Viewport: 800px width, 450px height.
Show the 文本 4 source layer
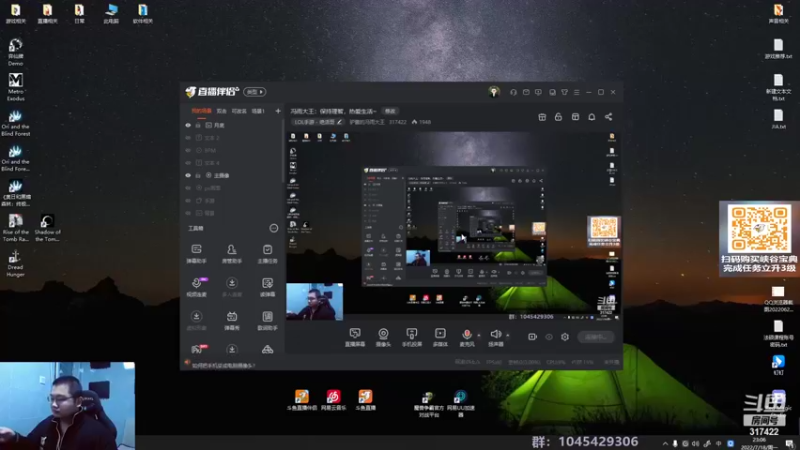[x=188, y=163]
